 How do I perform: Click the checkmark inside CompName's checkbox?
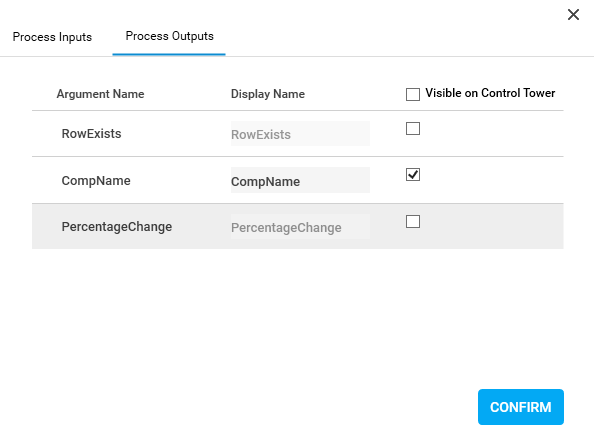tap(413, 174)
